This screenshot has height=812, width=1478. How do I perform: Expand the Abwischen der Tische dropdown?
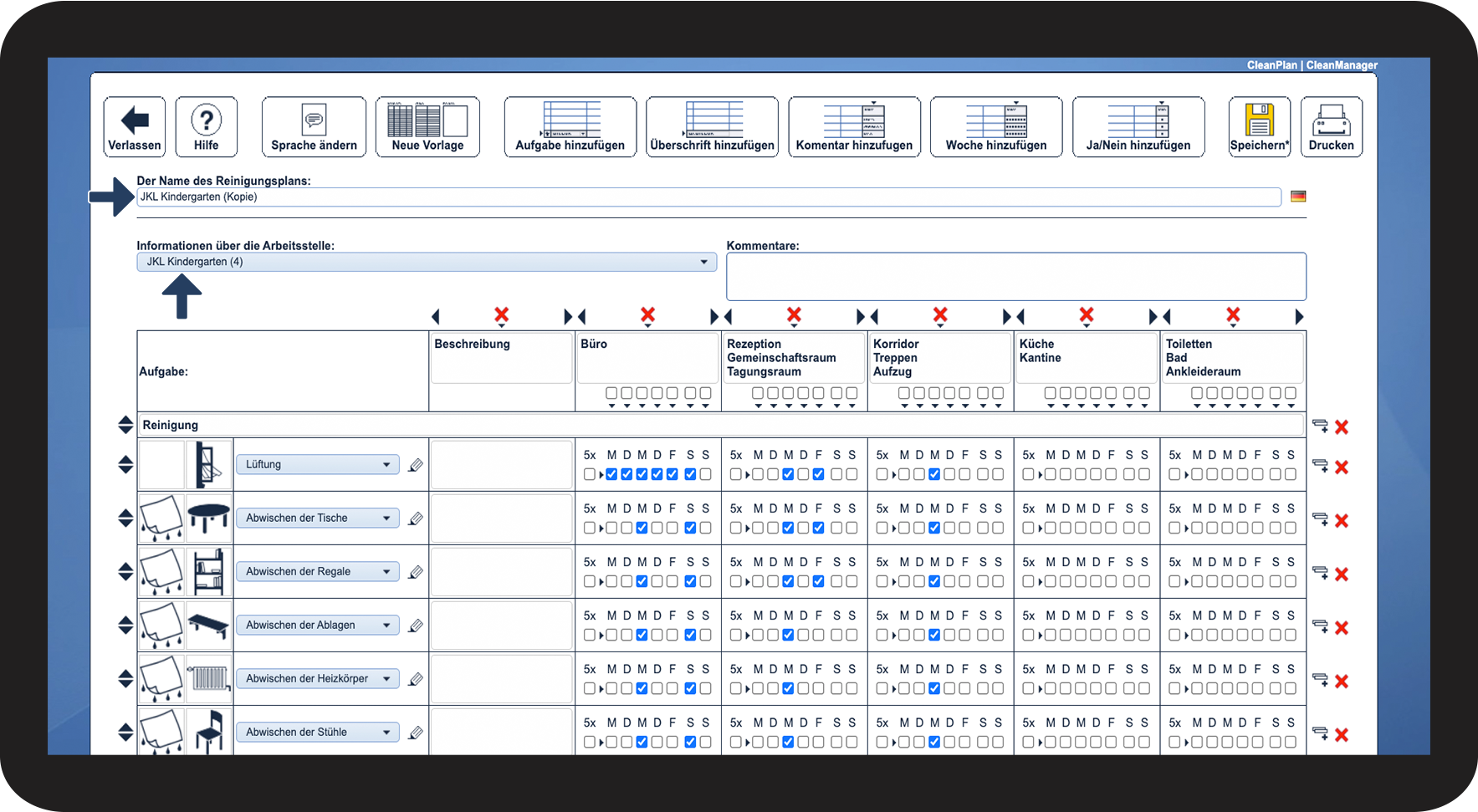[317, 518]
